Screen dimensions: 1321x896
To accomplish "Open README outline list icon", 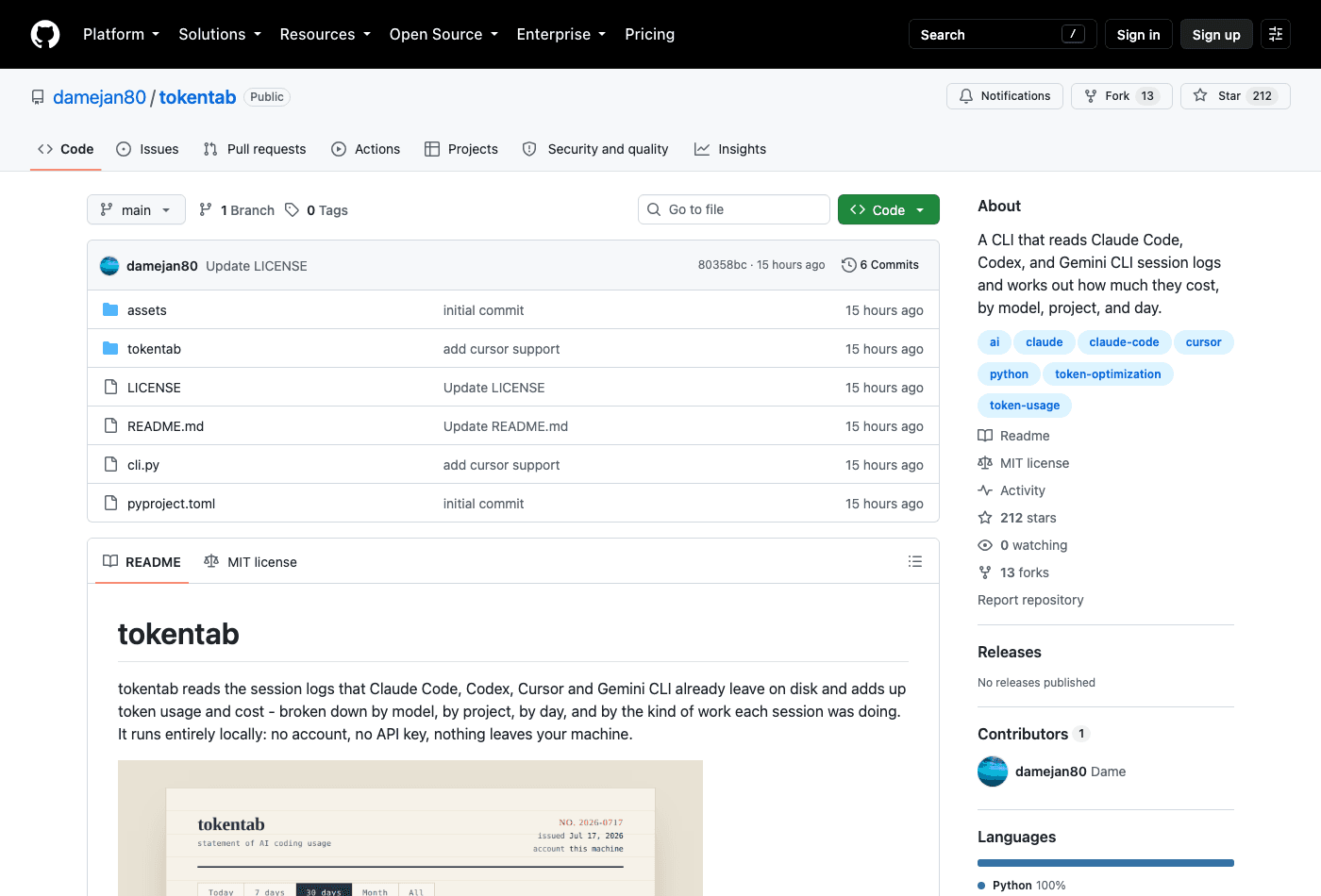I will tap(915, 561).
